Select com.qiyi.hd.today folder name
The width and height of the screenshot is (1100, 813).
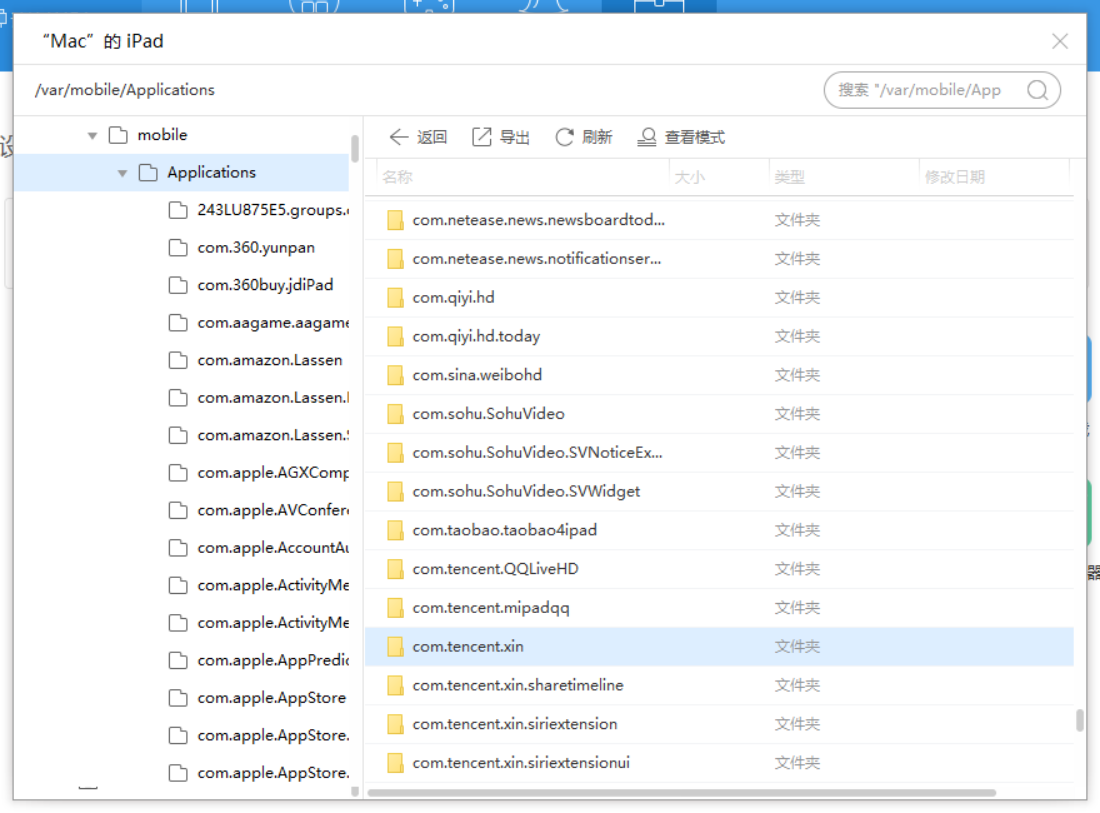pyautogui.click(x=476, y=337)
